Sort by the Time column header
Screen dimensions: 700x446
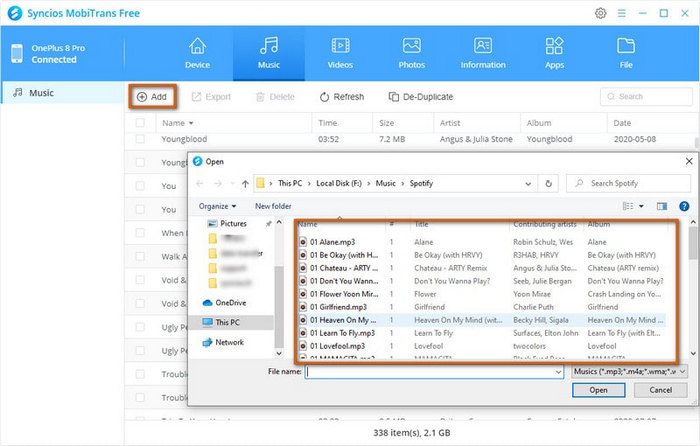328,123
